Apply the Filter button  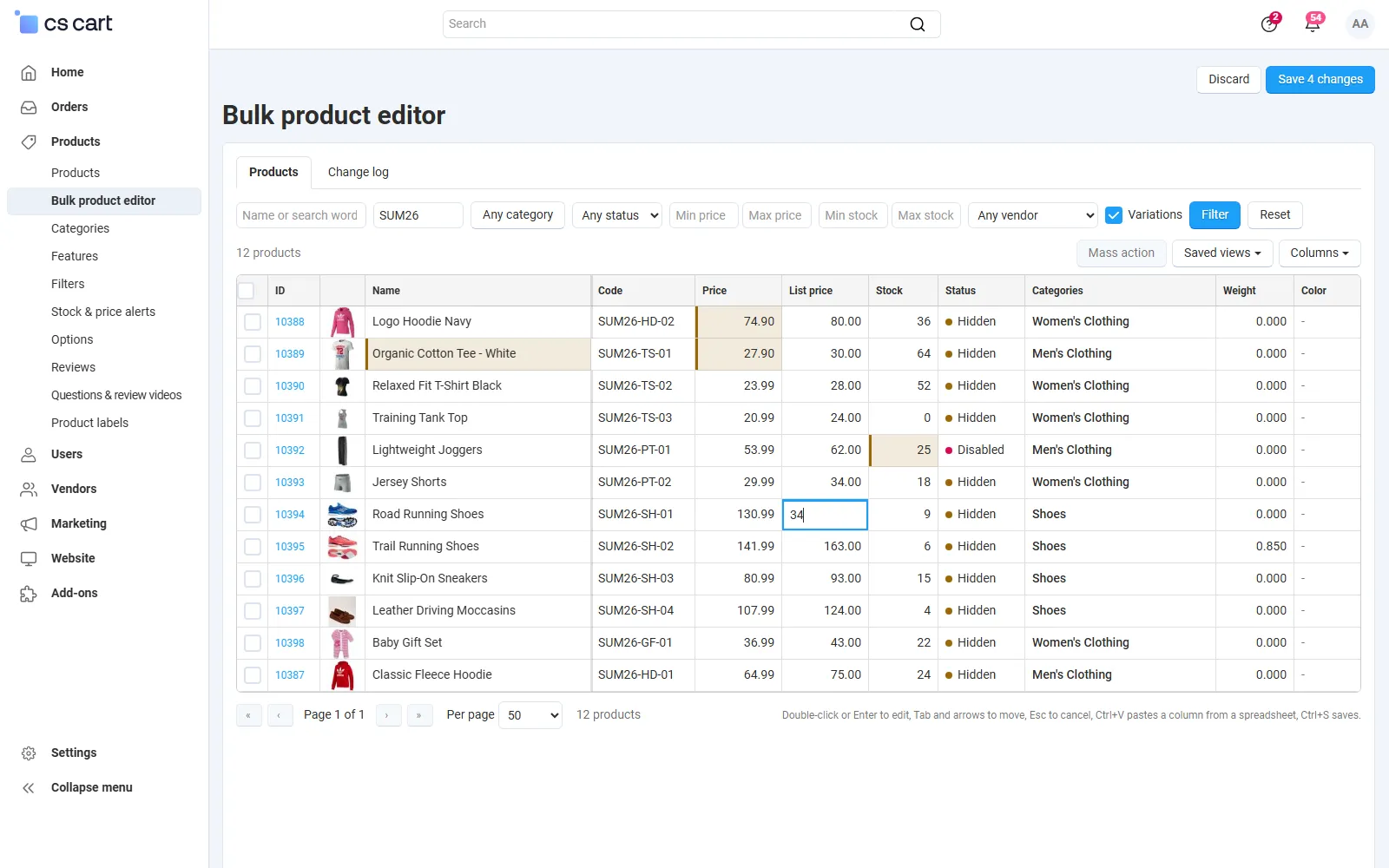pyautogui.click(x=1215, y=214)
